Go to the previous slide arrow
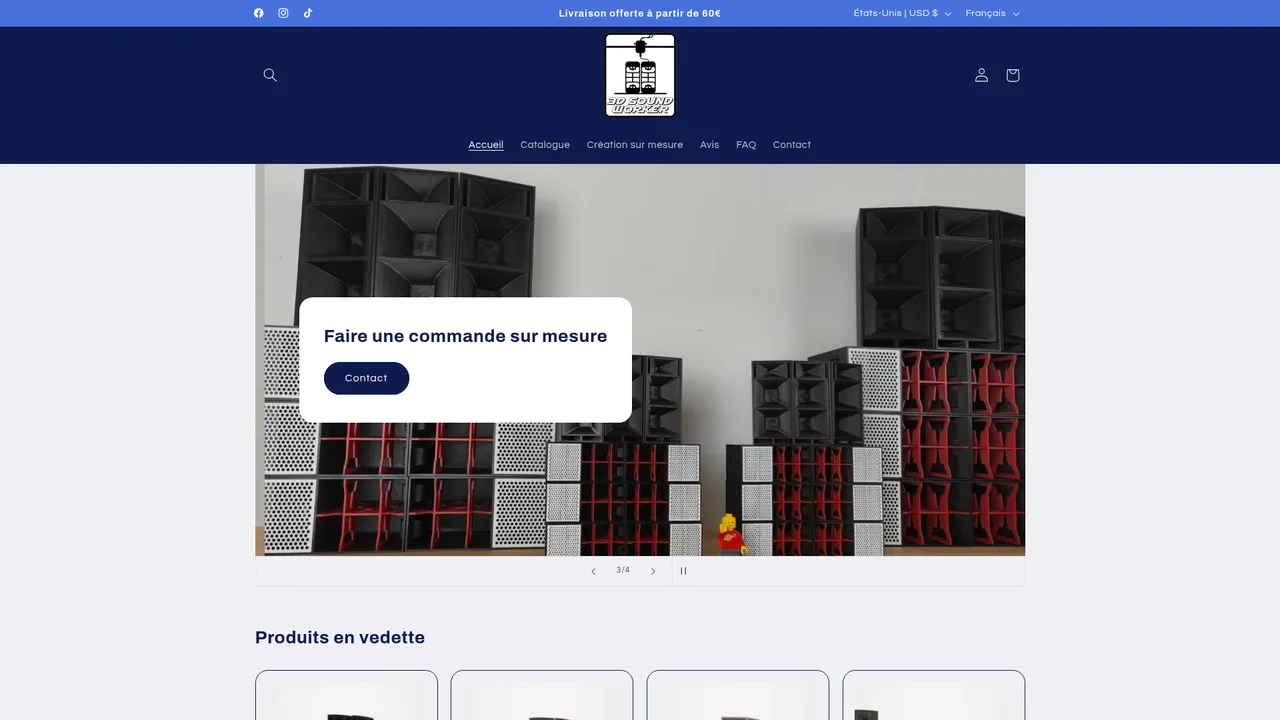 pyautogui.click(x=593, y=571)
